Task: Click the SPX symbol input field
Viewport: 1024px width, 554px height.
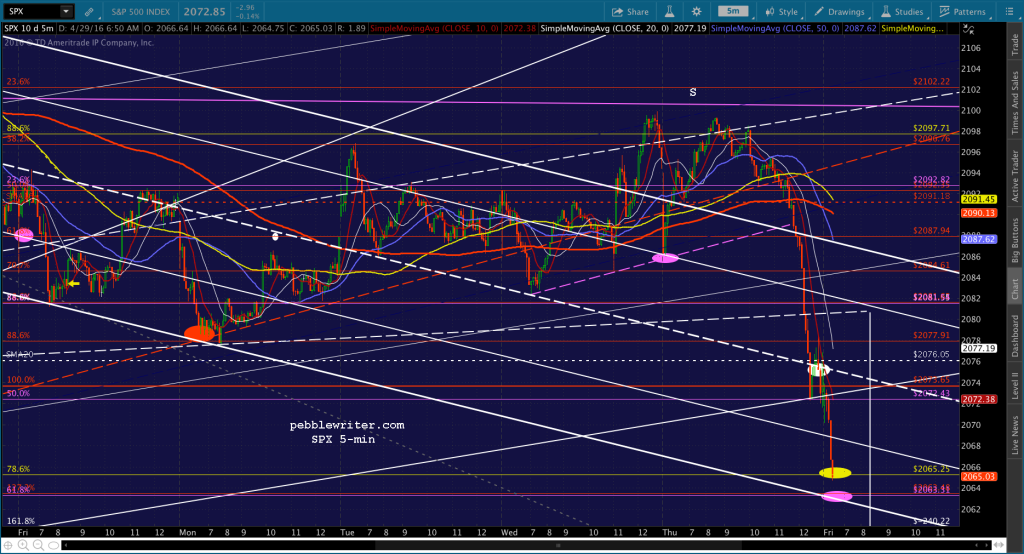Action: 33,12
